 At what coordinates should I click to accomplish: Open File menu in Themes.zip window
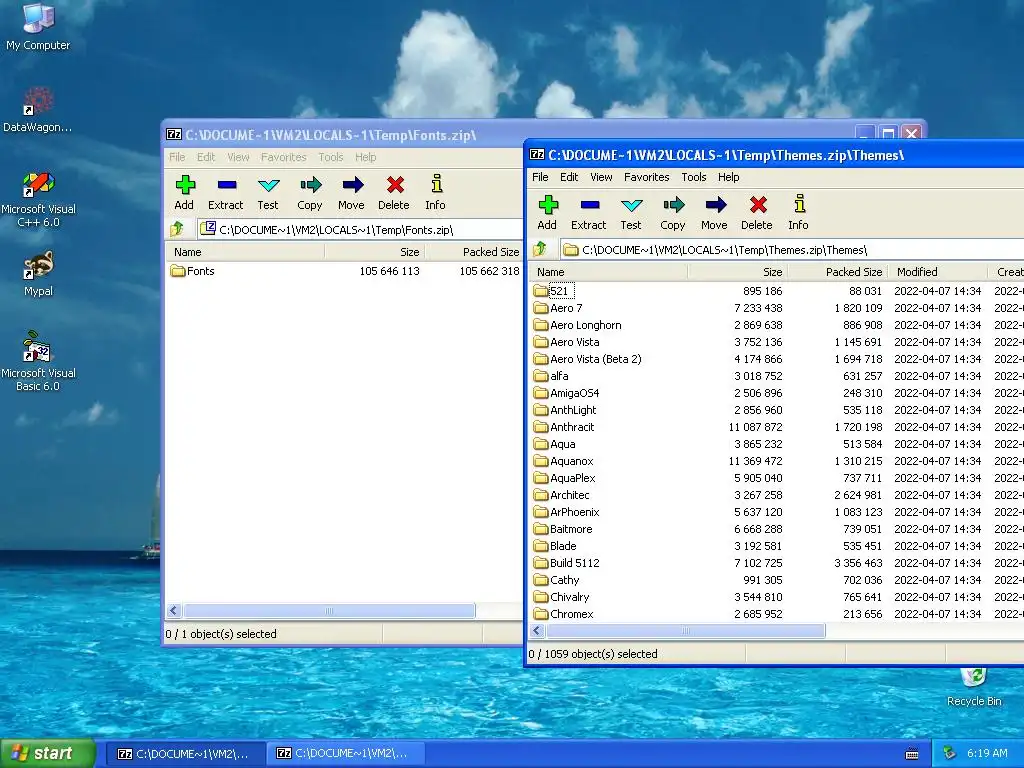click(540, 177)
